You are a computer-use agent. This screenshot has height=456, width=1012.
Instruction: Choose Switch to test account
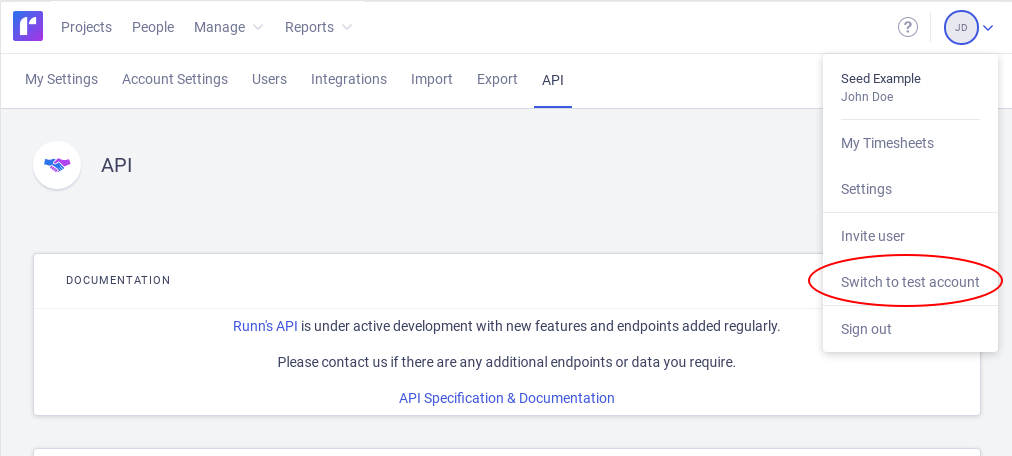tap(910, 282)
